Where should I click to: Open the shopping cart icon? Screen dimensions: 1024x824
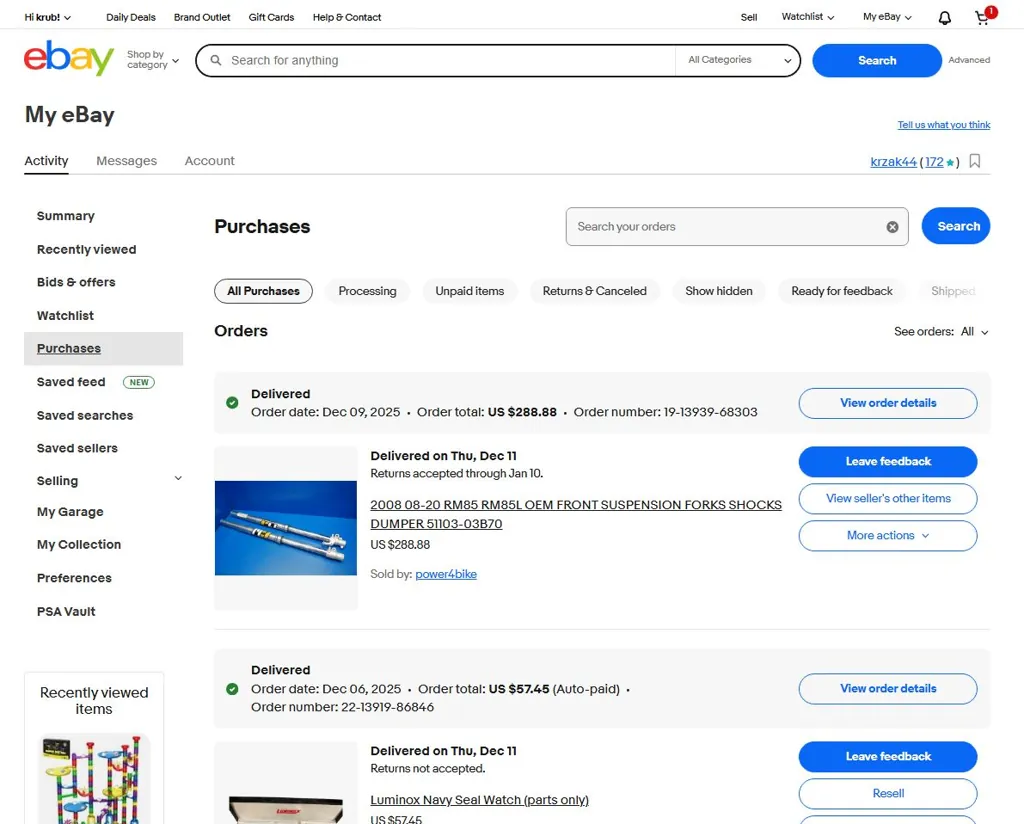[x=983, y=18]
